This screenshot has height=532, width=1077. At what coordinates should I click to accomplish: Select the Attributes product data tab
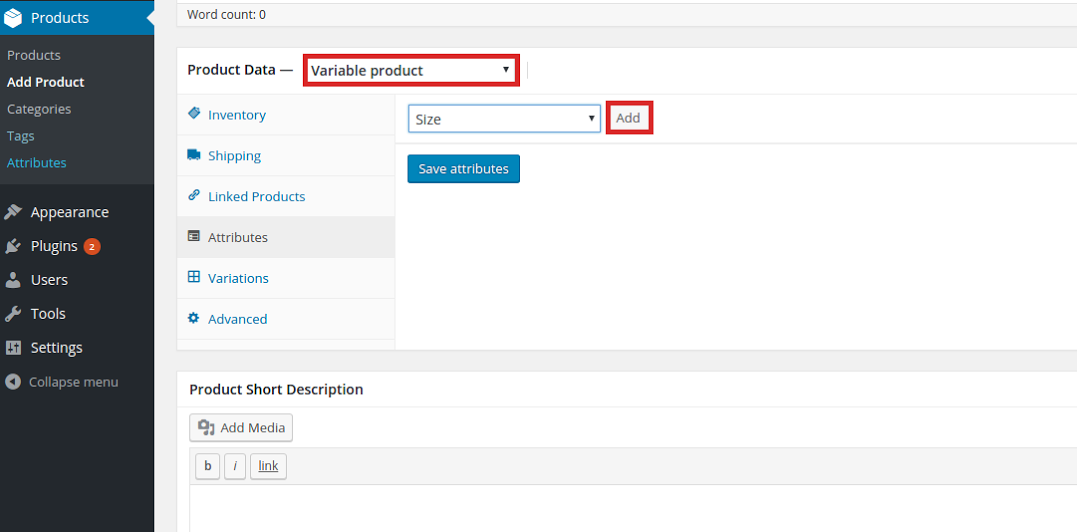coord(286,238)
